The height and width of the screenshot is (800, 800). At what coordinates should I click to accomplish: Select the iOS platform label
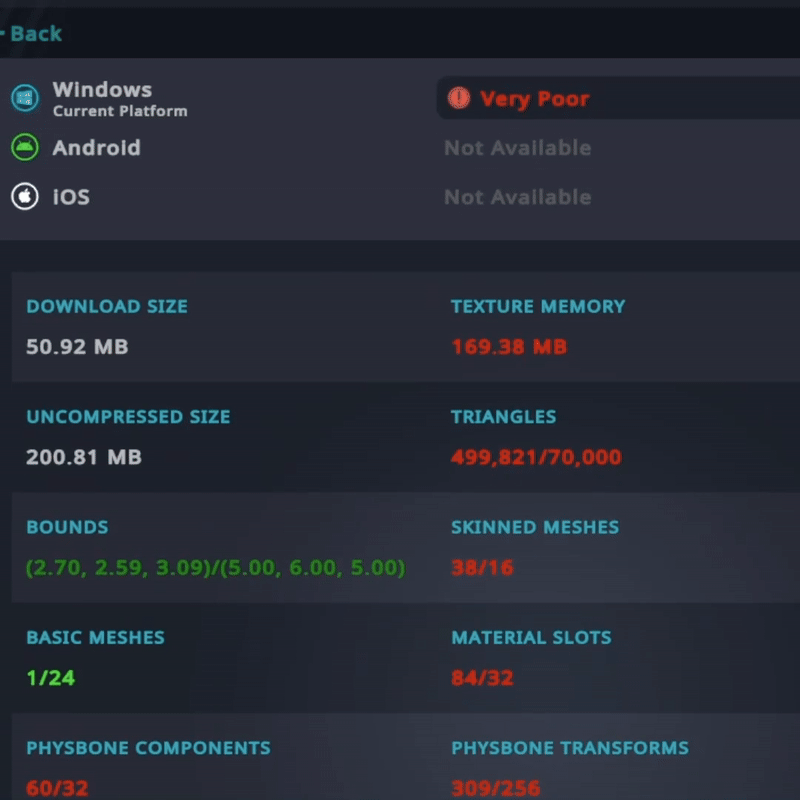(71, 197)
